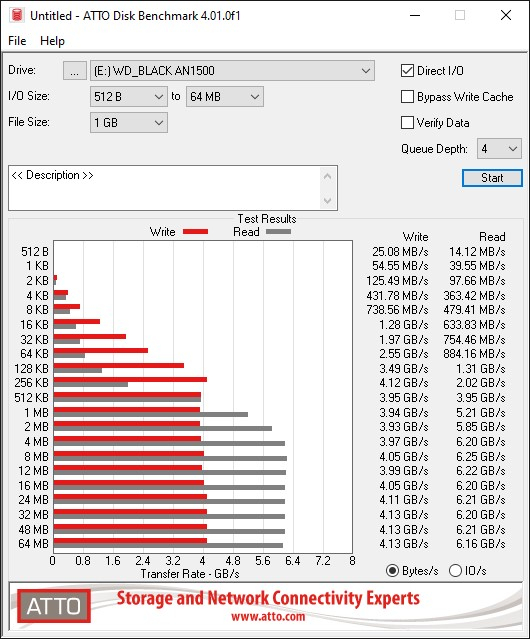The height and width of the screenshot is (639, 530).
Task: Click the '738.56 MB/s' write result
Action: [397, 310]
